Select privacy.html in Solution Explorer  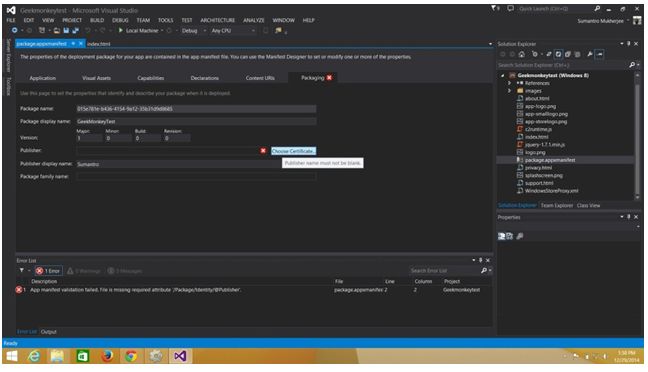(x=538, y=167)
